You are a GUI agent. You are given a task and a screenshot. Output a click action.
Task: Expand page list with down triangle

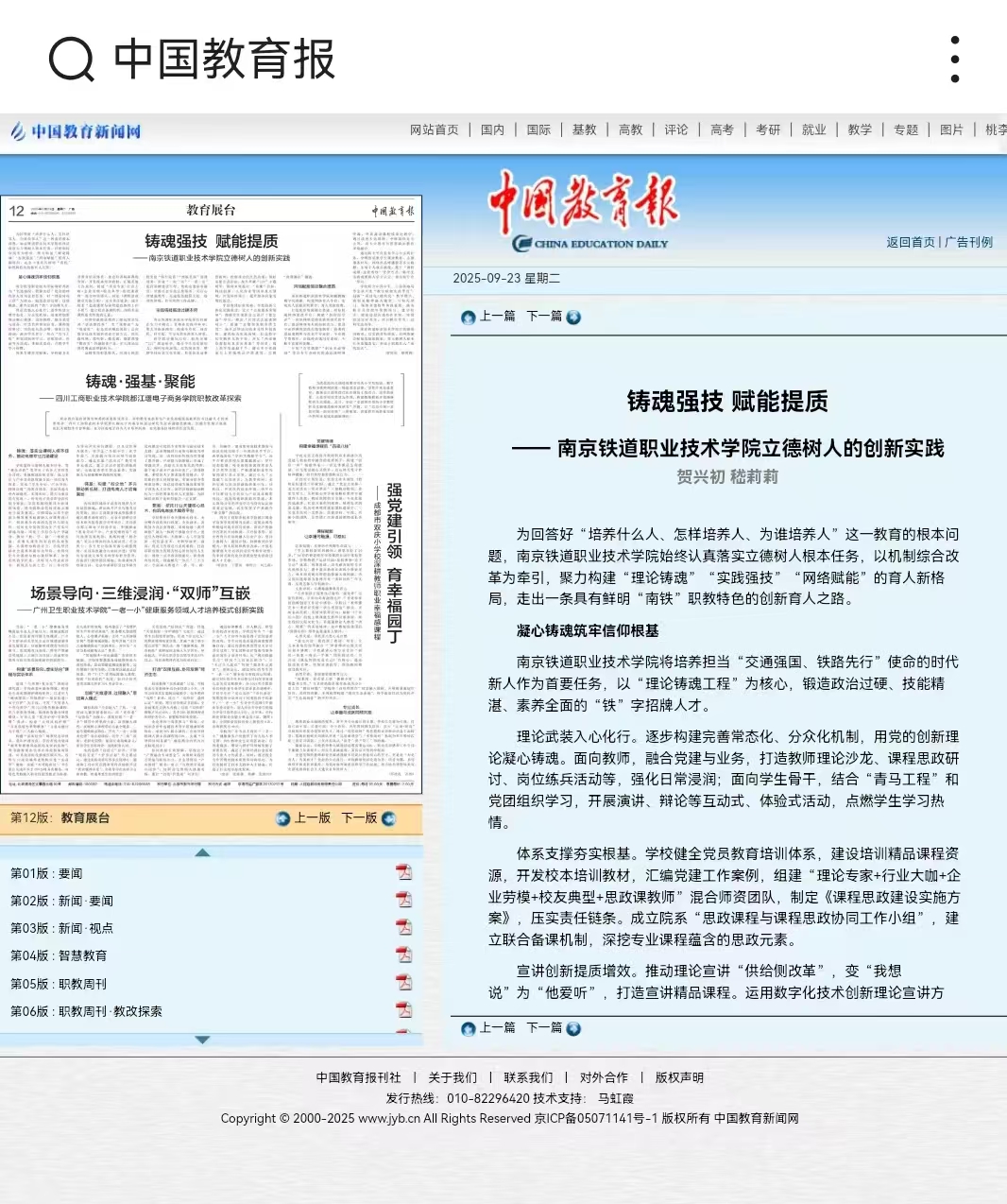202,1040
